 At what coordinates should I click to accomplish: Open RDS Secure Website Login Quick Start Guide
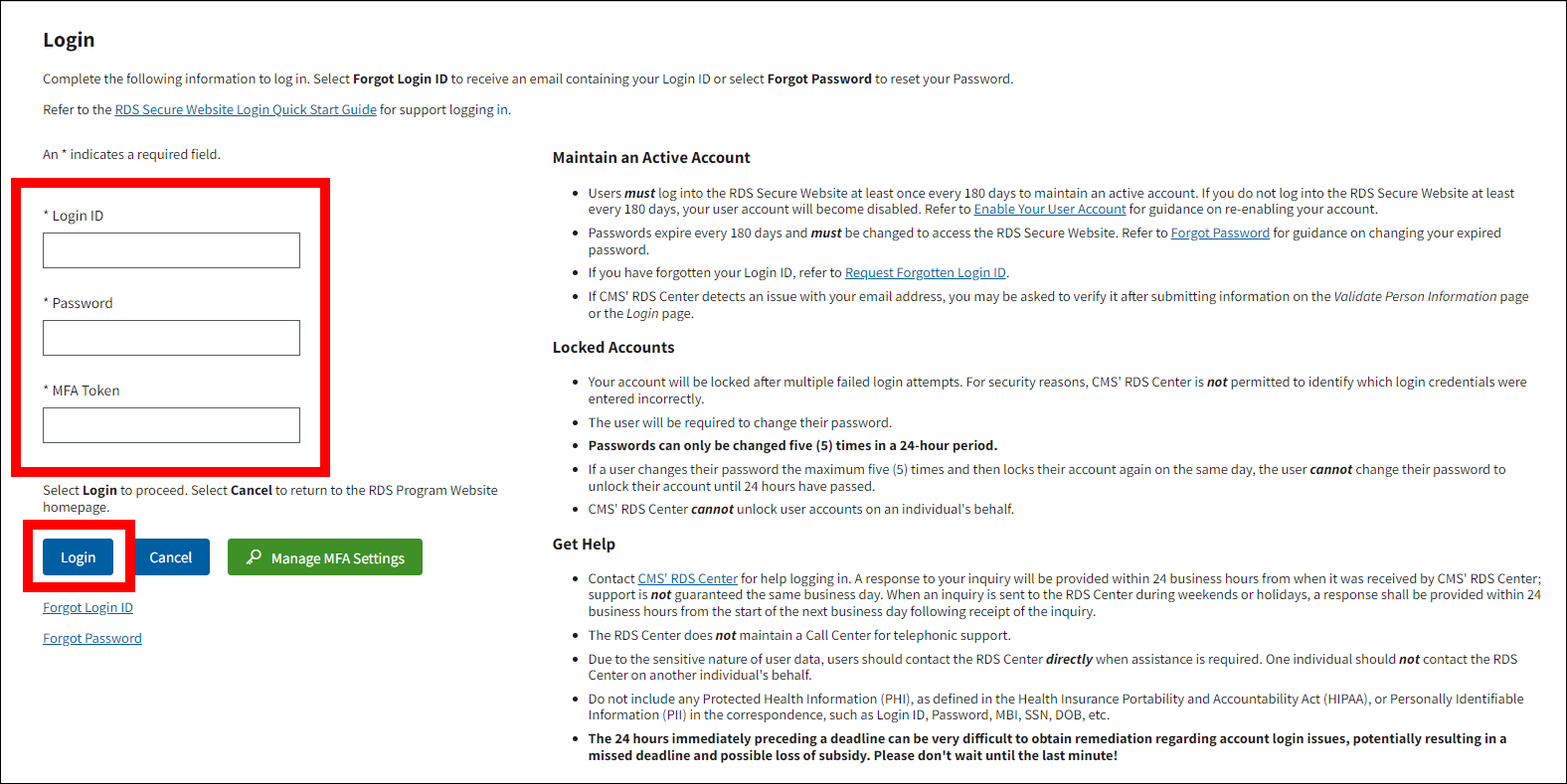click(246, 110)
